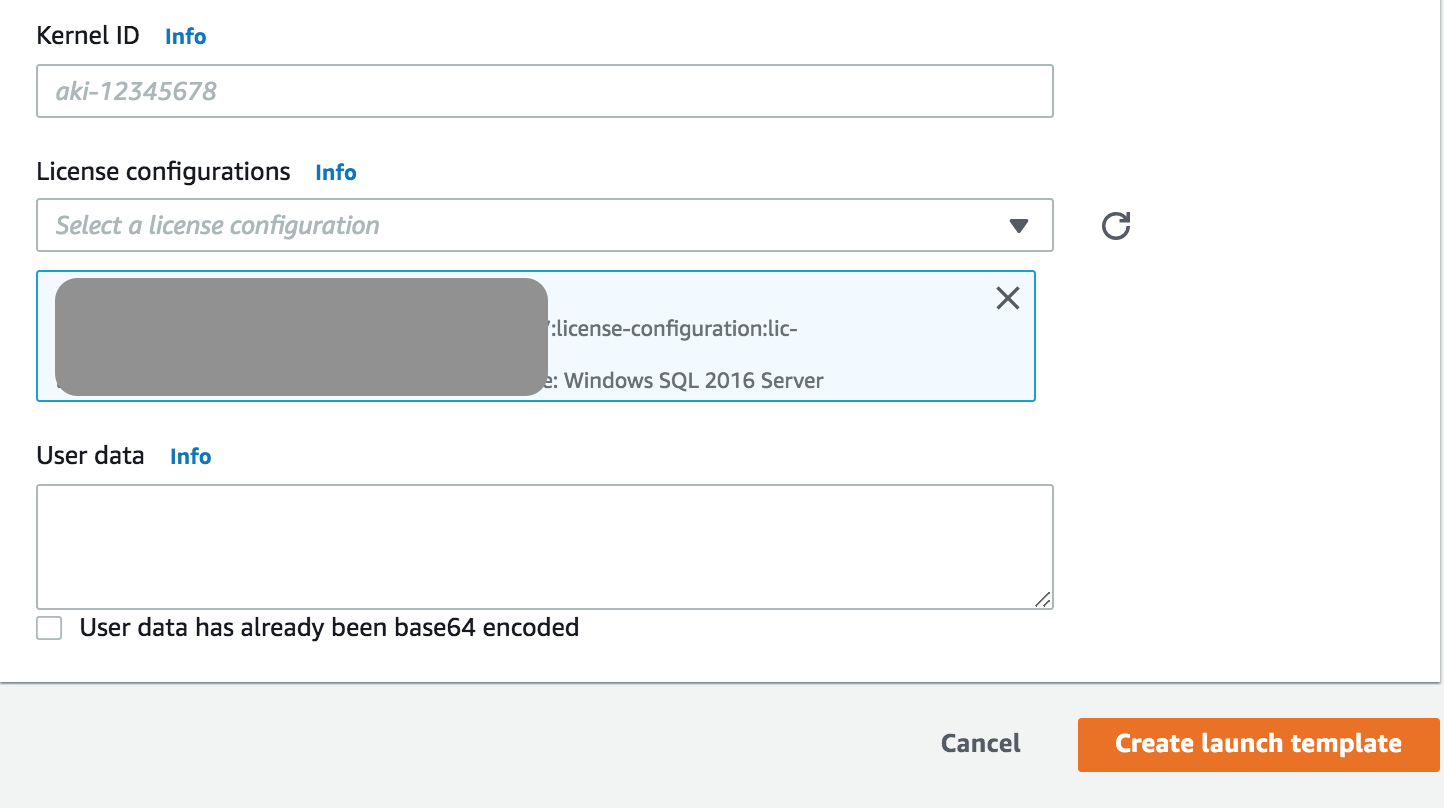1444x812 pixels.
Task: Remove the selected Windows SQL 2016 license
Action: tap(1008, 298)
